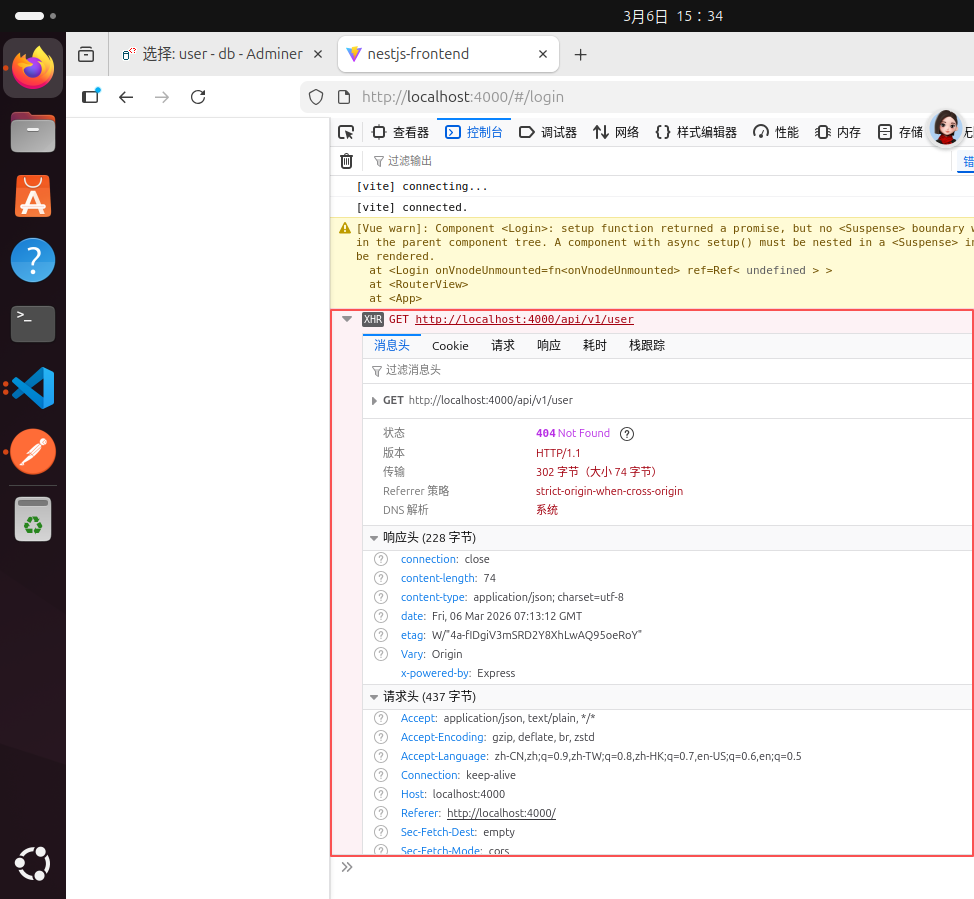This screenshot has height=899, width=974.
Task: Open the 查看器 inspector panel
Action: [x=401, y=132]
